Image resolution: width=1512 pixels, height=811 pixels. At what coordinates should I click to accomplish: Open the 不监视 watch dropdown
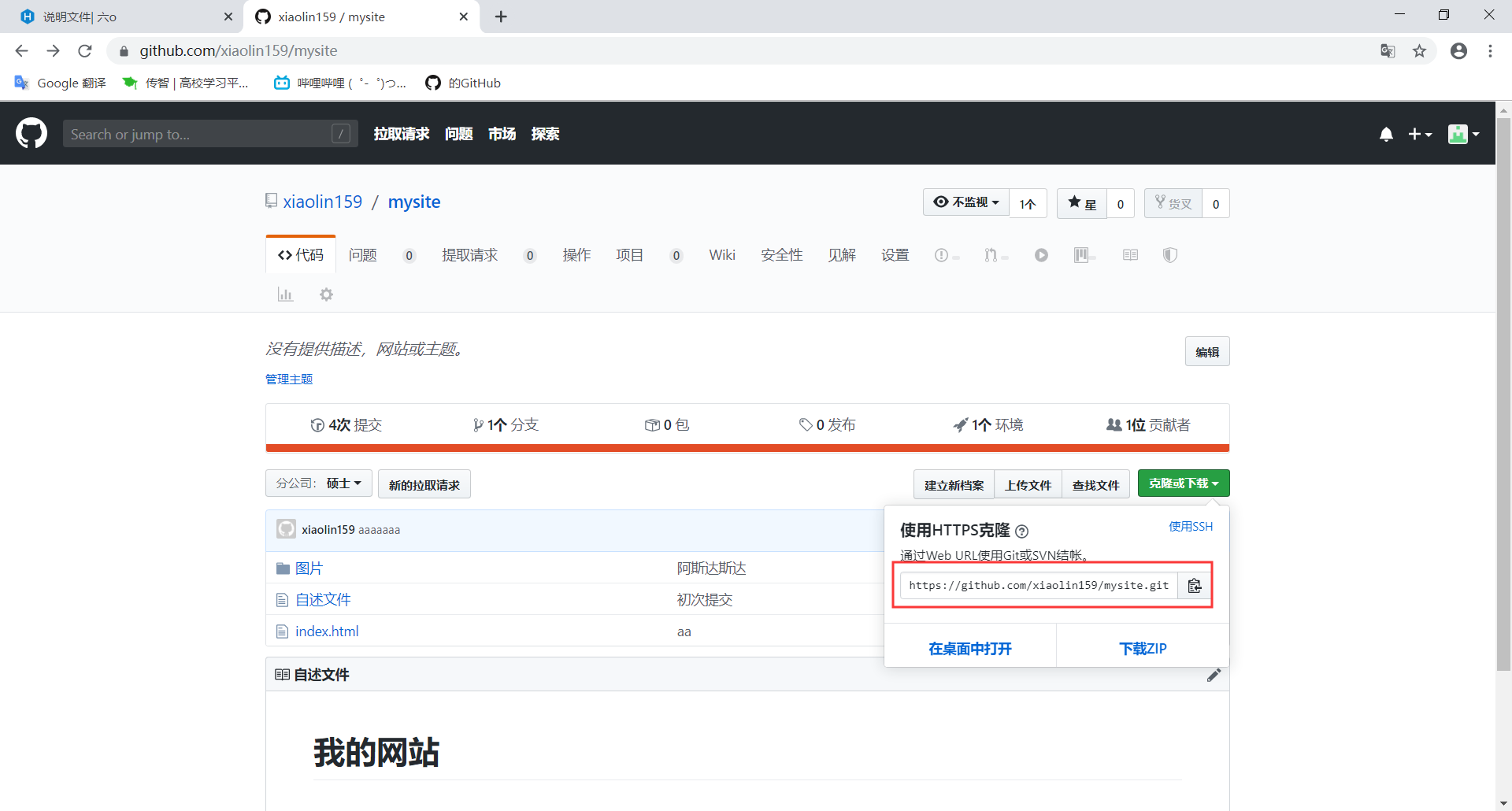(x=966, y=203)
